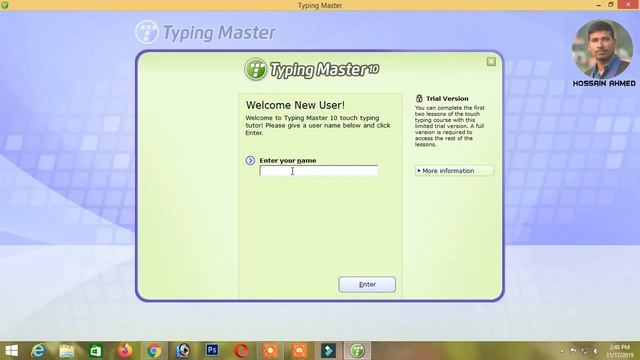Restore down the Typing Master window

click(x=611, y=4)
